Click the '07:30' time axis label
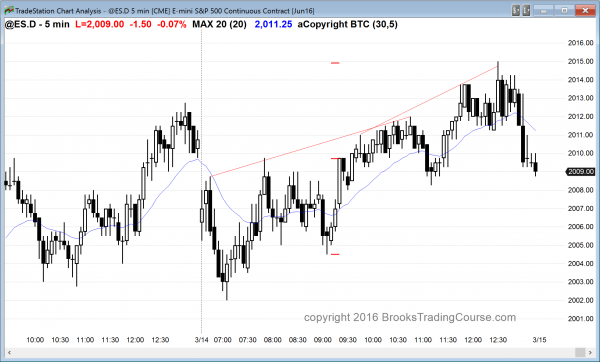The image size is (600, 362). click(x=248, y=340)
